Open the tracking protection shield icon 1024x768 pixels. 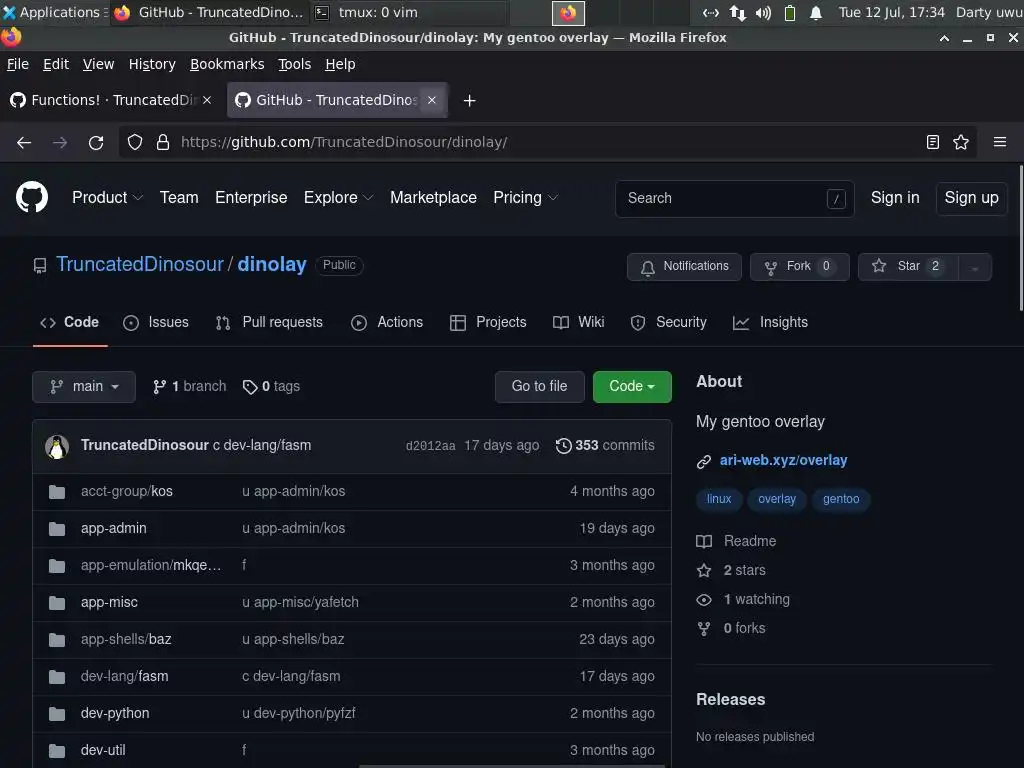135,142
